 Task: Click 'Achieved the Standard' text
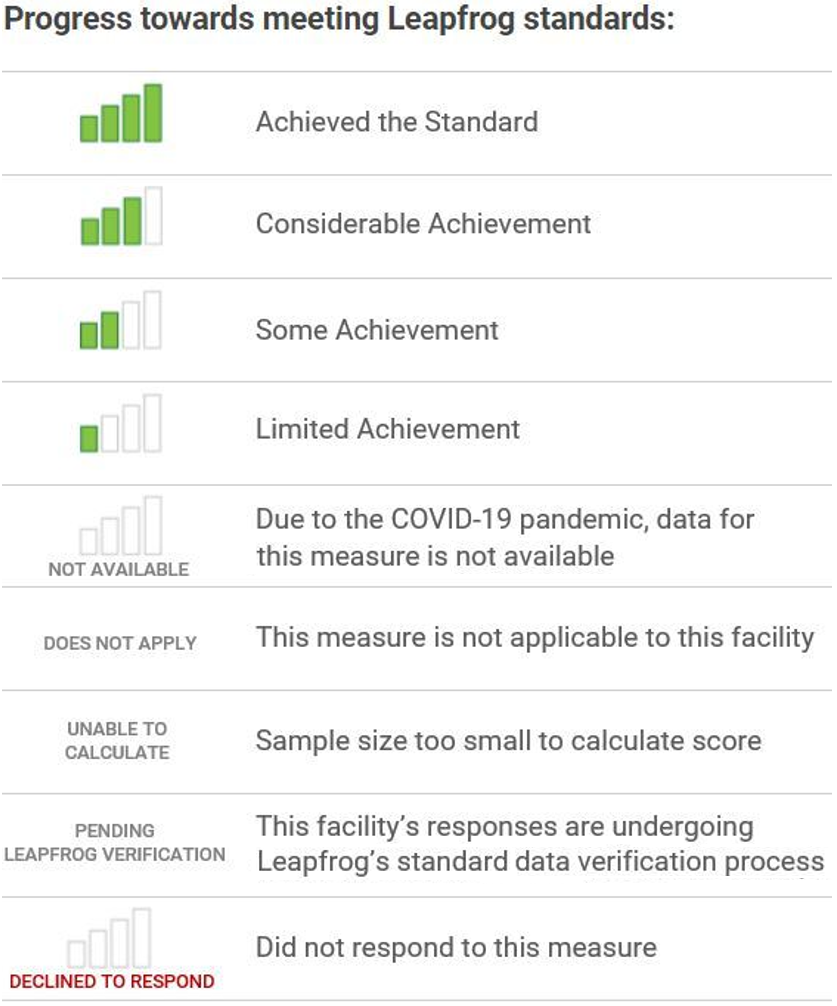(397, 122)
